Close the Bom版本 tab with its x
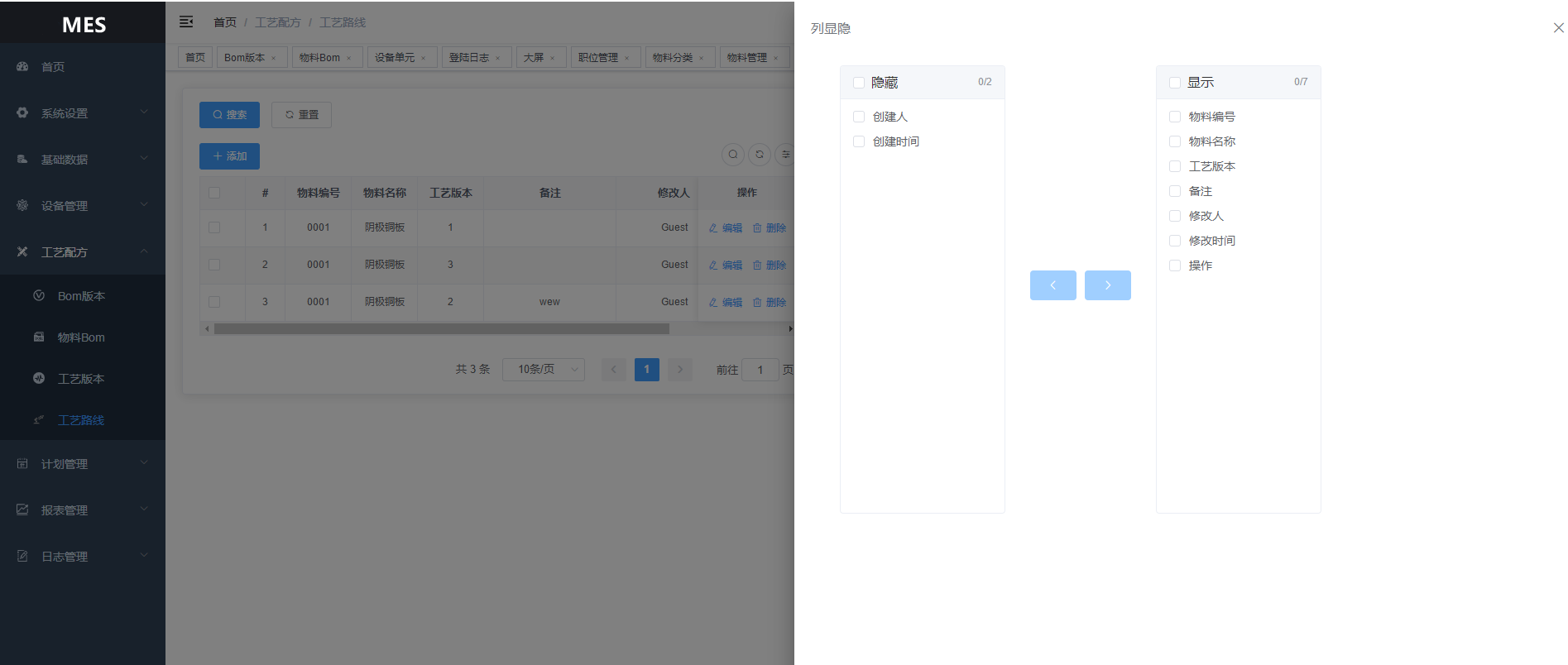Screen dimensions: 1568x665 pyautogui.click(x=274, y=58)
